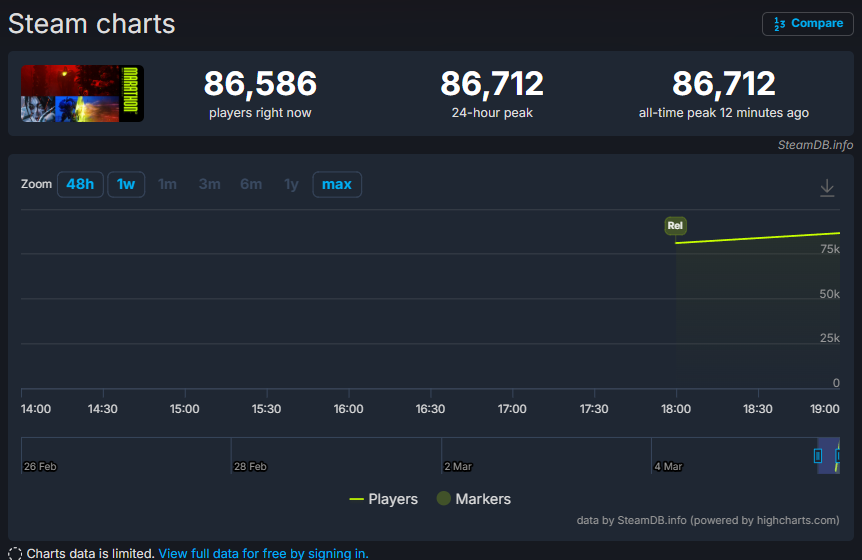Click the 24-hour peak label
Screen dimensions: 862x560
coord(492,113)
